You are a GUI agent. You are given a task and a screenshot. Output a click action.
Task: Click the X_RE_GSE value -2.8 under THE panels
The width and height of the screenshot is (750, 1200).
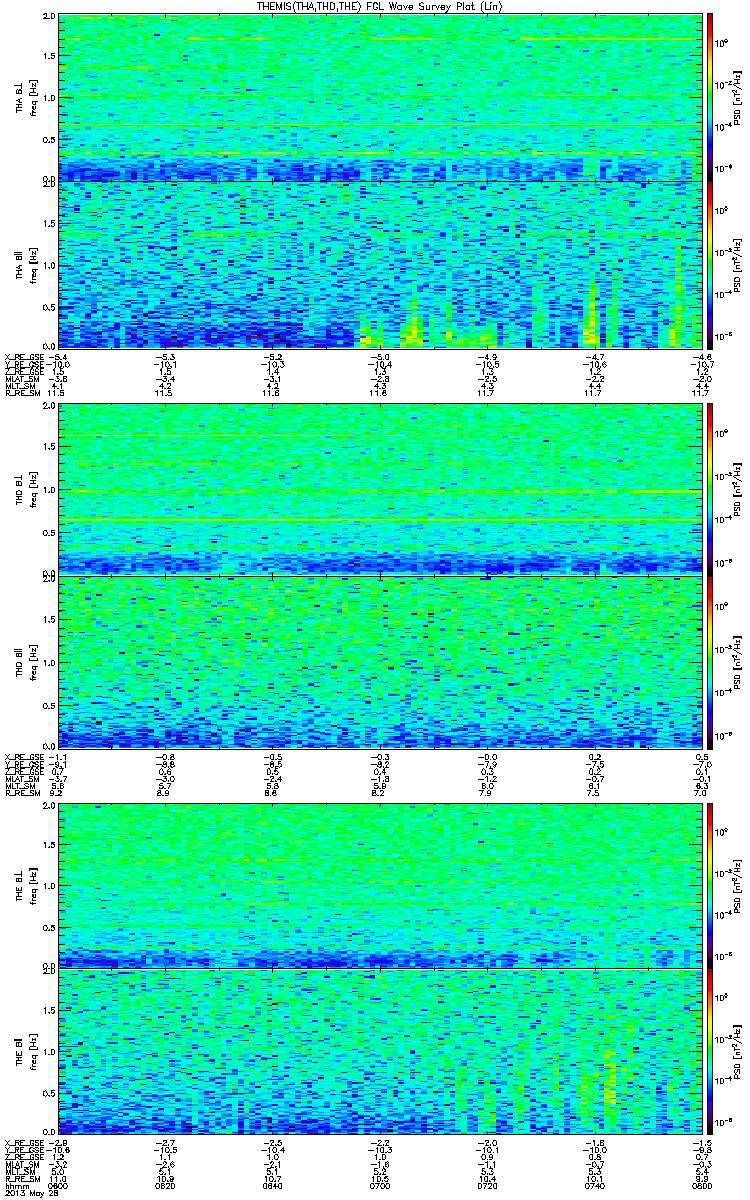(x=57, y=1141)
